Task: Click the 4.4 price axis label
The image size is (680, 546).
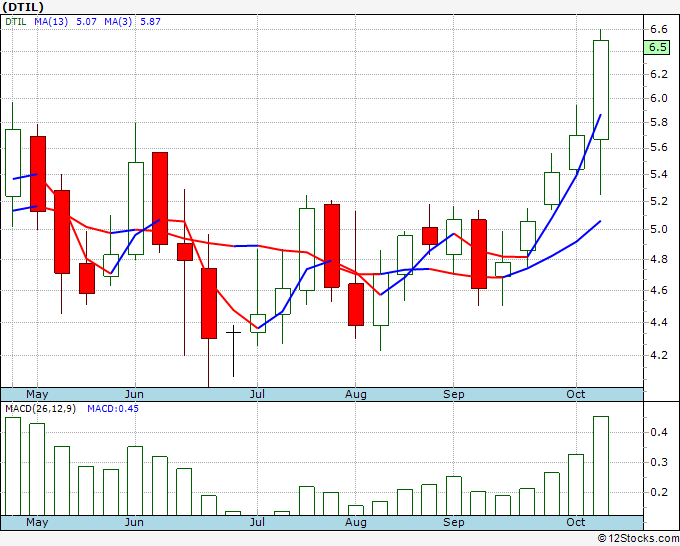Action: (658, 322)
